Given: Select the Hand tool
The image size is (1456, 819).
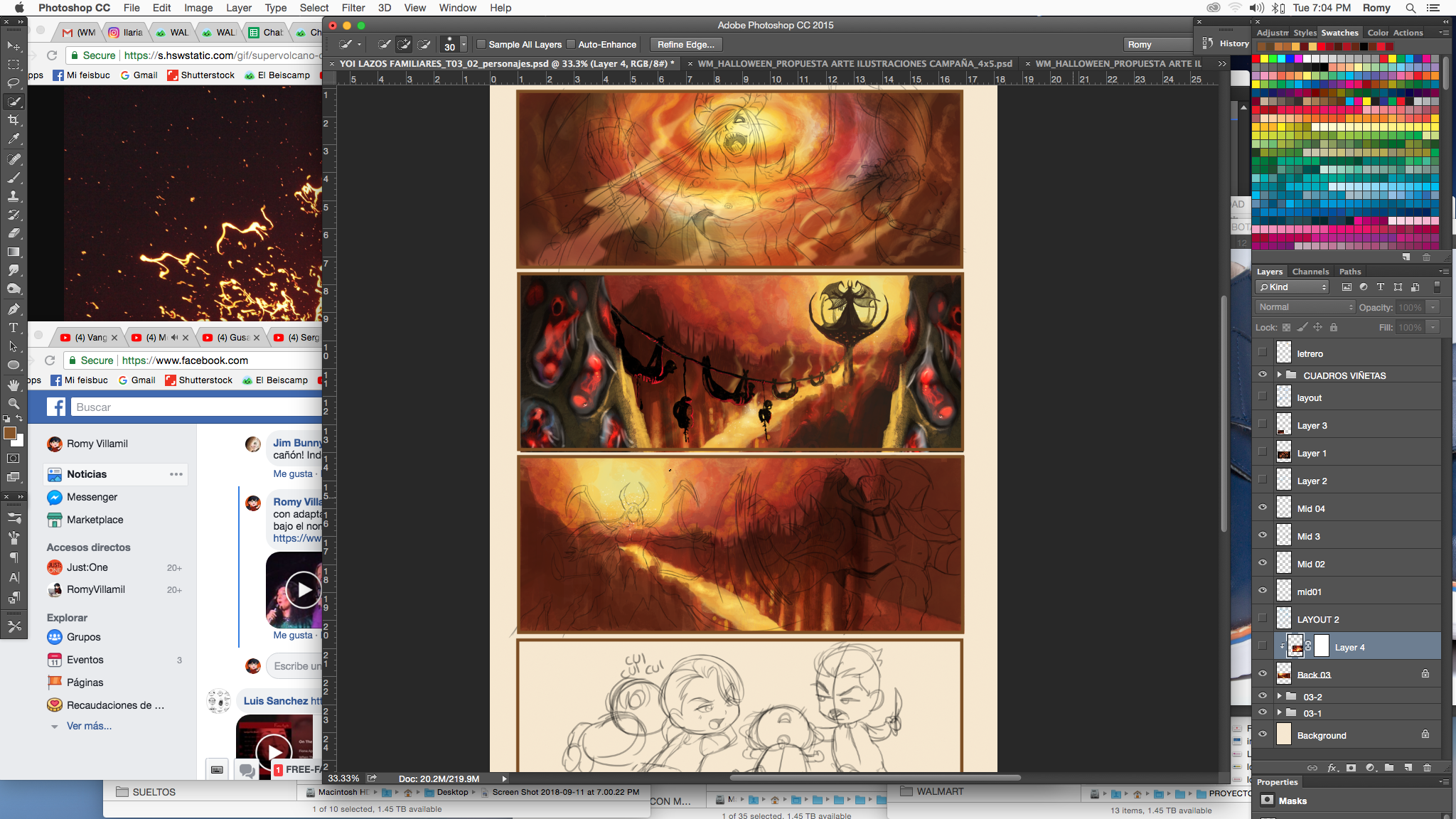Looking at the screenshot, I should click(13, 385).
